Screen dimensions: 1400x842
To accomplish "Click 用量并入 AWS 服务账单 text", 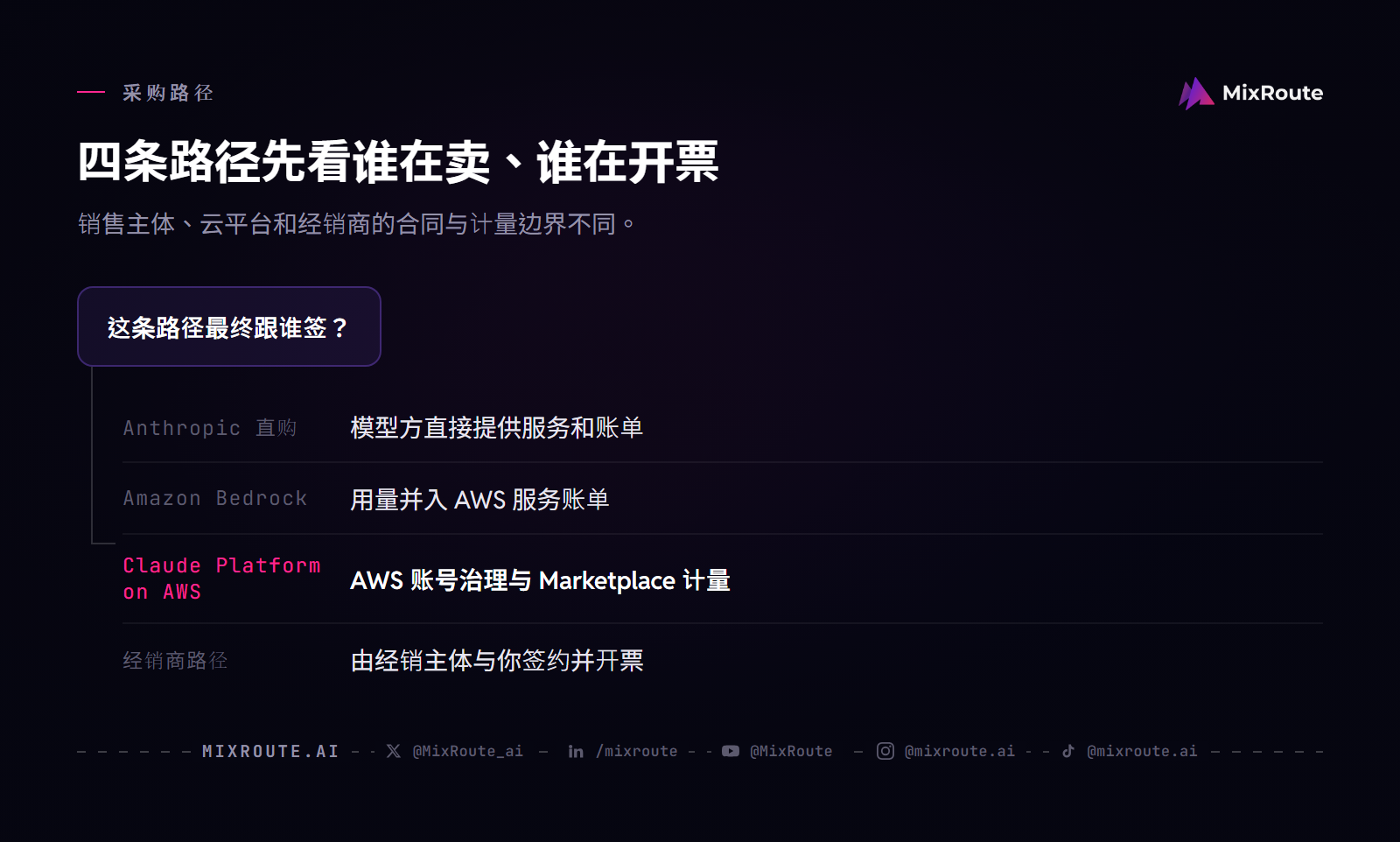I will coord(479,499).
